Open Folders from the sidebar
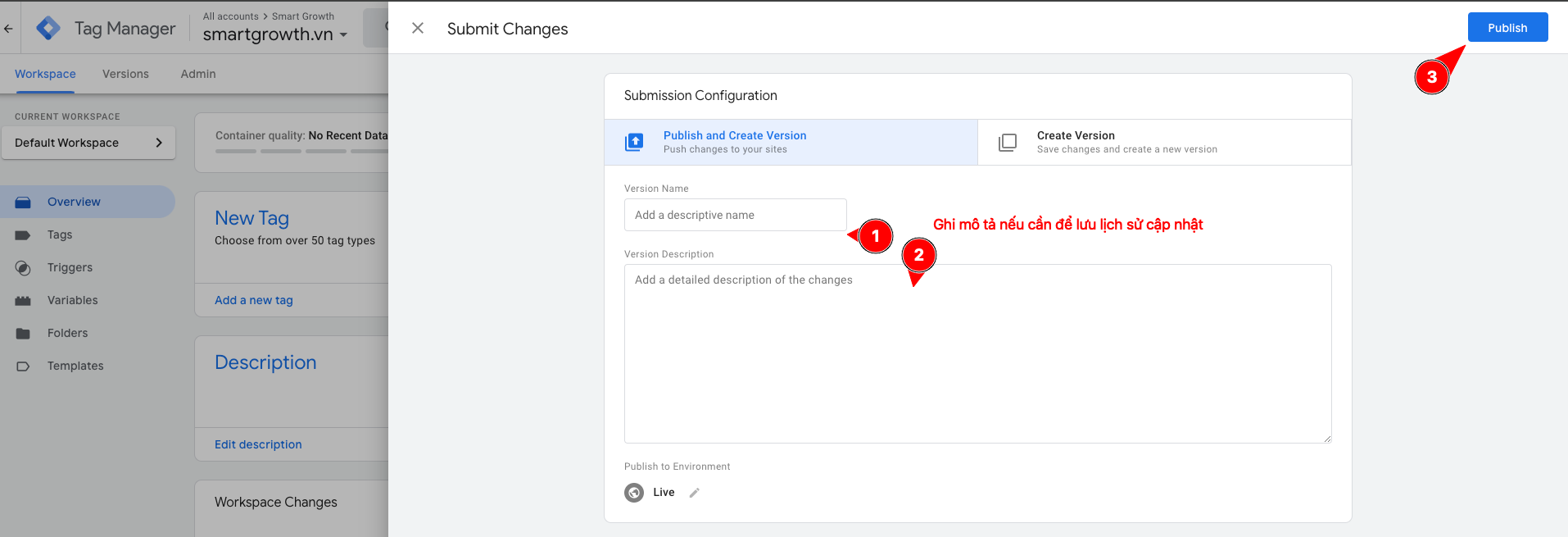 pyautogui.click(x=67, y=333)
